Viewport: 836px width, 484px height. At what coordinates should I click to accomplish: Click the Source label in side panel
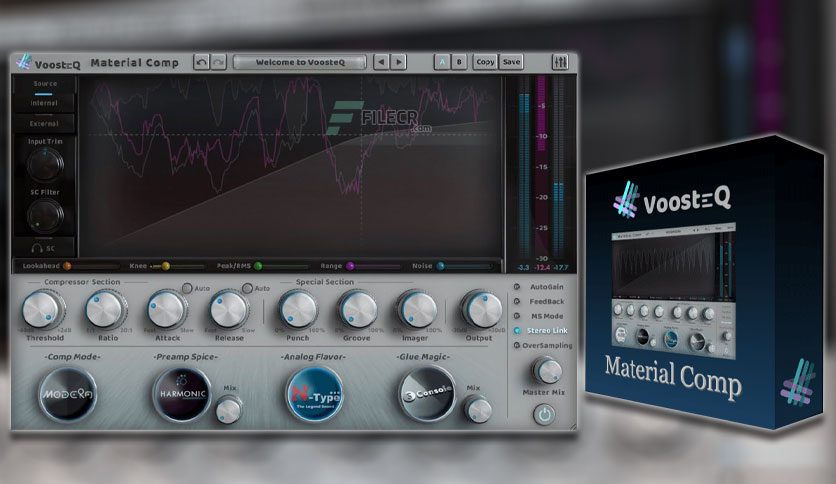pos(45,84)
